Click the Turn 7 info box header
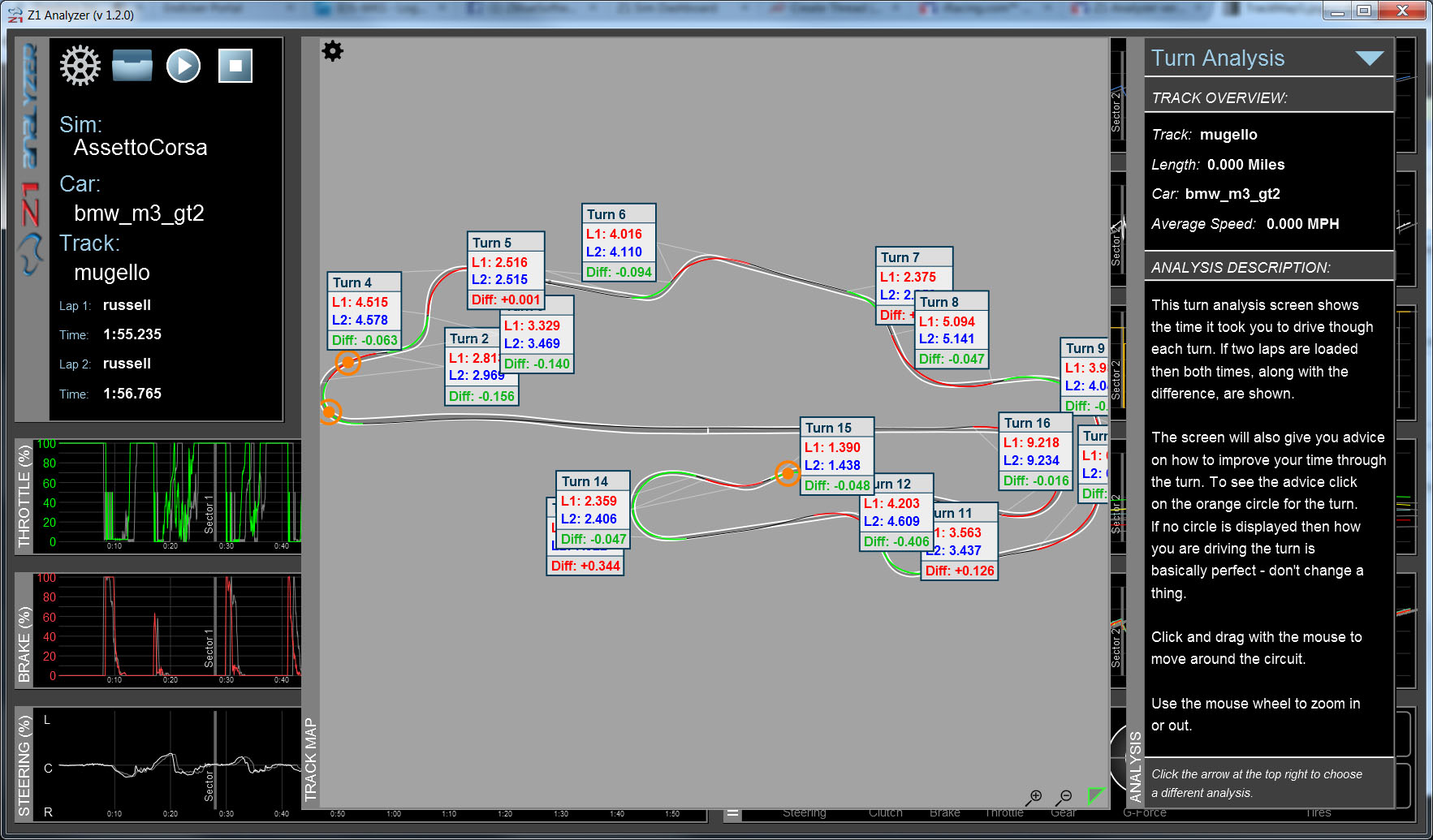Viewport: 1433px width, 840px height. coord(913,258)
